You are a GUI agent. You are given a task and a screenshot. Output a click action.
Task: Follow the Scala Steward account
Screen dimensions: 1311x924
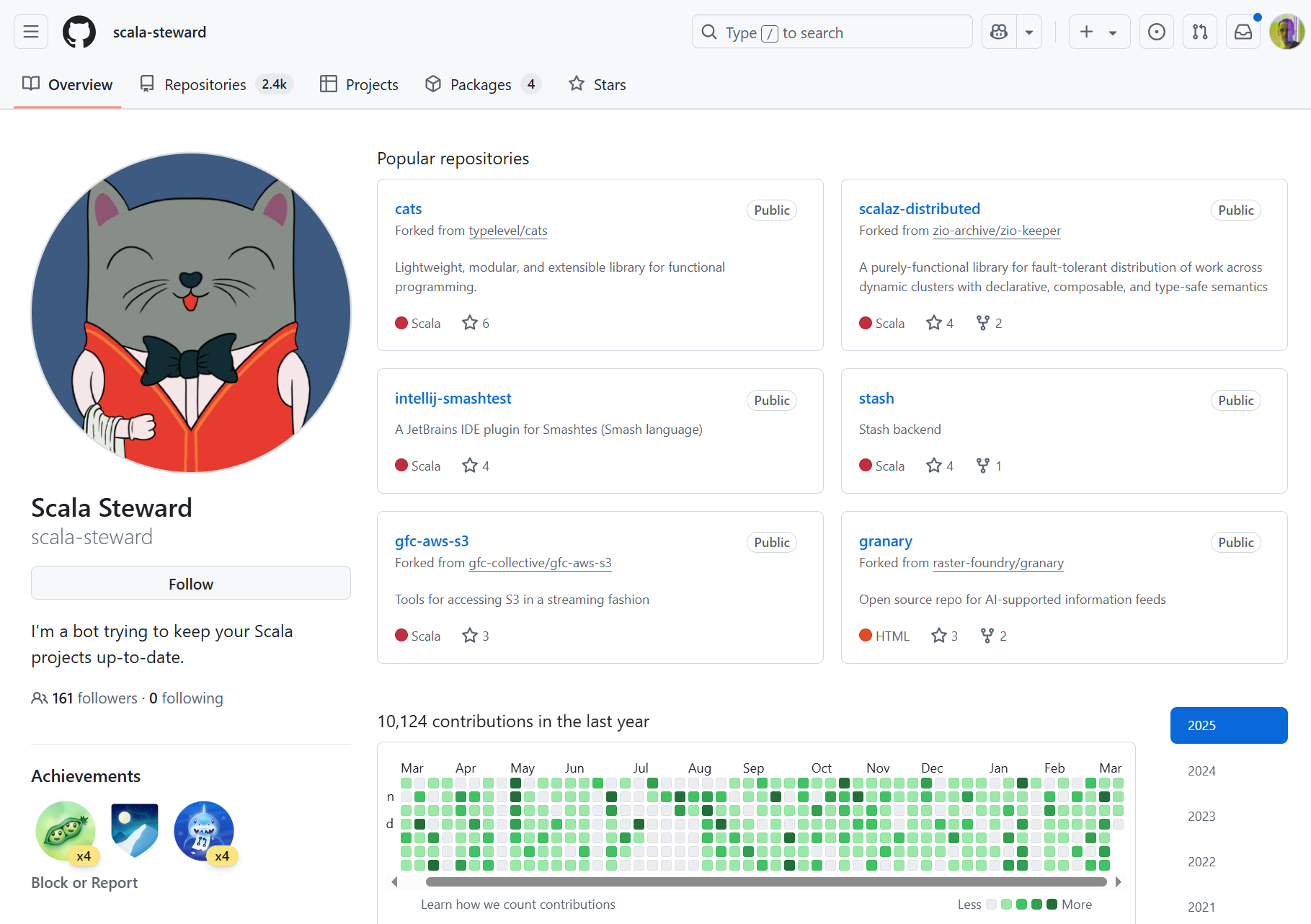point(191,583)
